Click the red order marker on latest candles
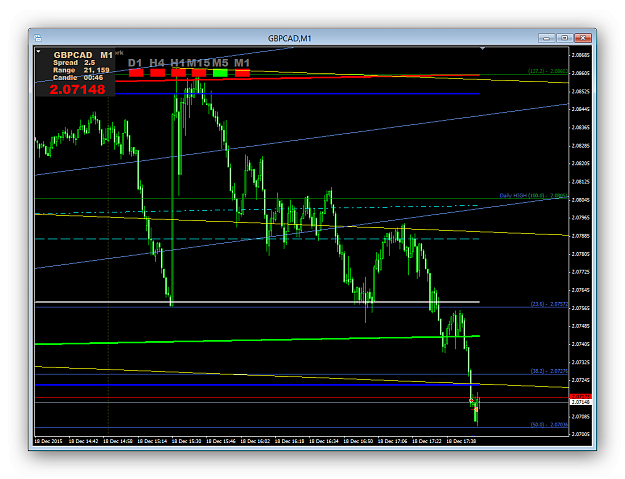This screenshot has height=479, width=625. 472,400
